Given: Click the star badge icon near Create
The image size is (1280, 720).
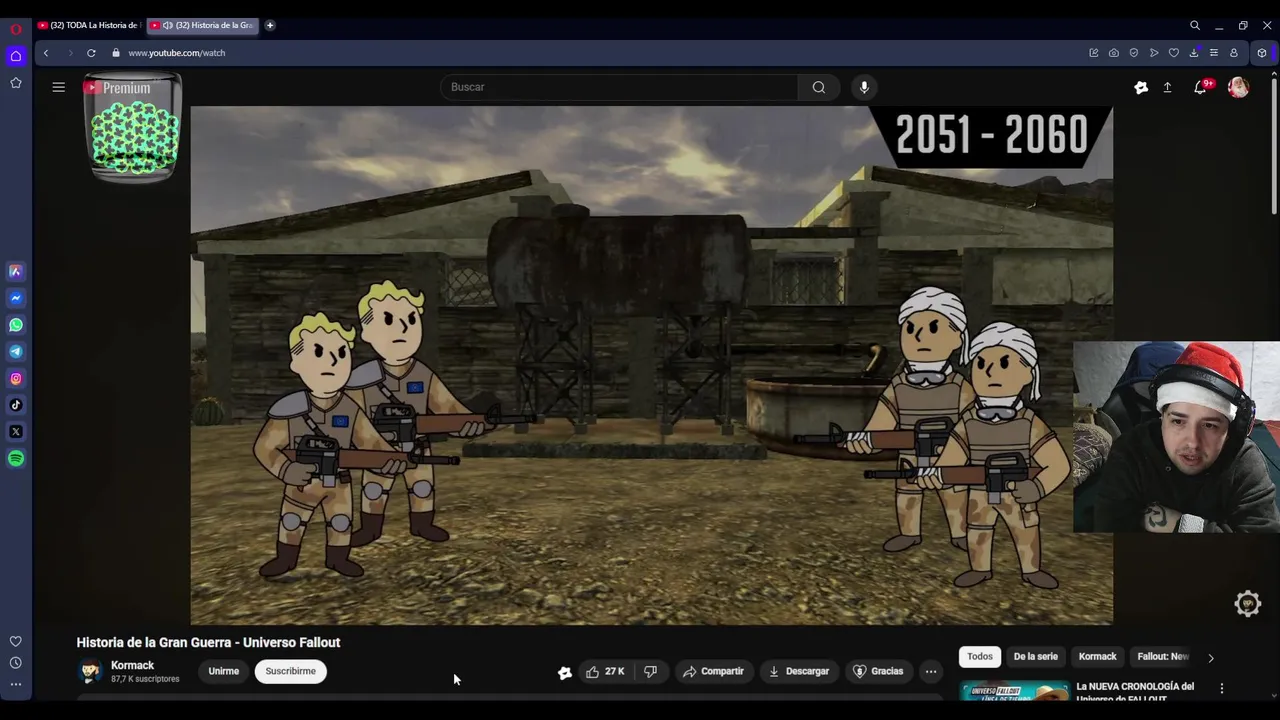Looking at the screenshot, I should [x=1141, y=87].
